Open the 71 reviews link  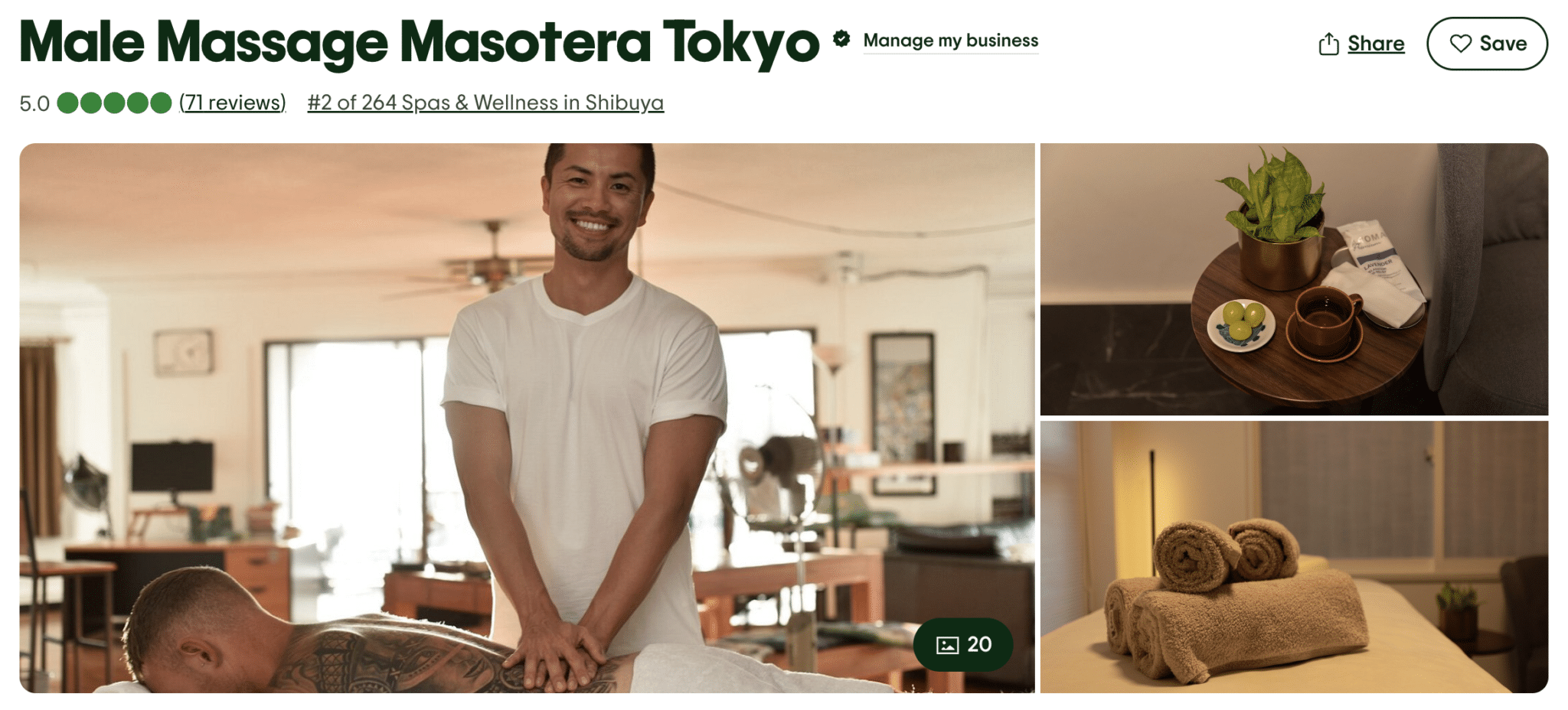click(233, 103)
